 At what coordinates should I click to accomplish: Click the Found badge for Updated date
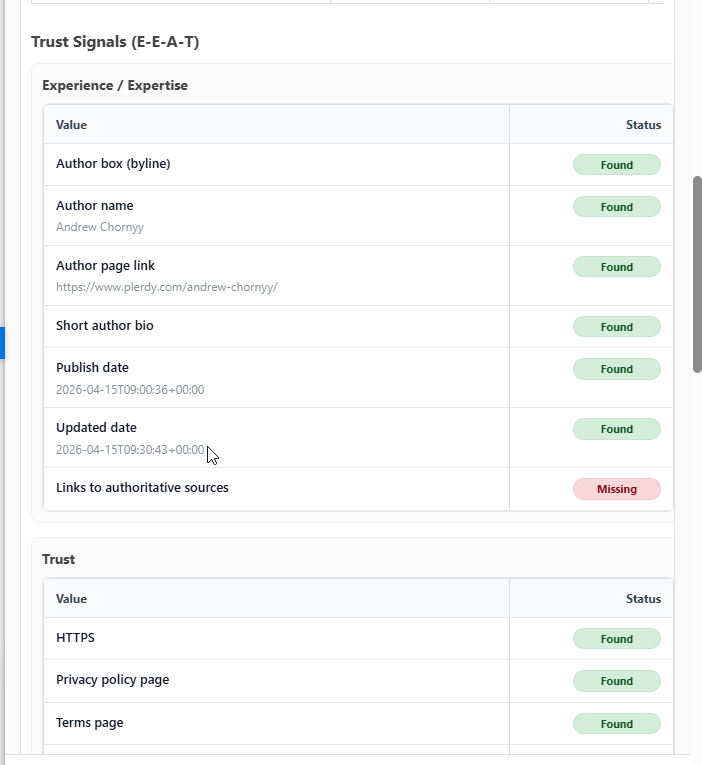coord(616,429)
